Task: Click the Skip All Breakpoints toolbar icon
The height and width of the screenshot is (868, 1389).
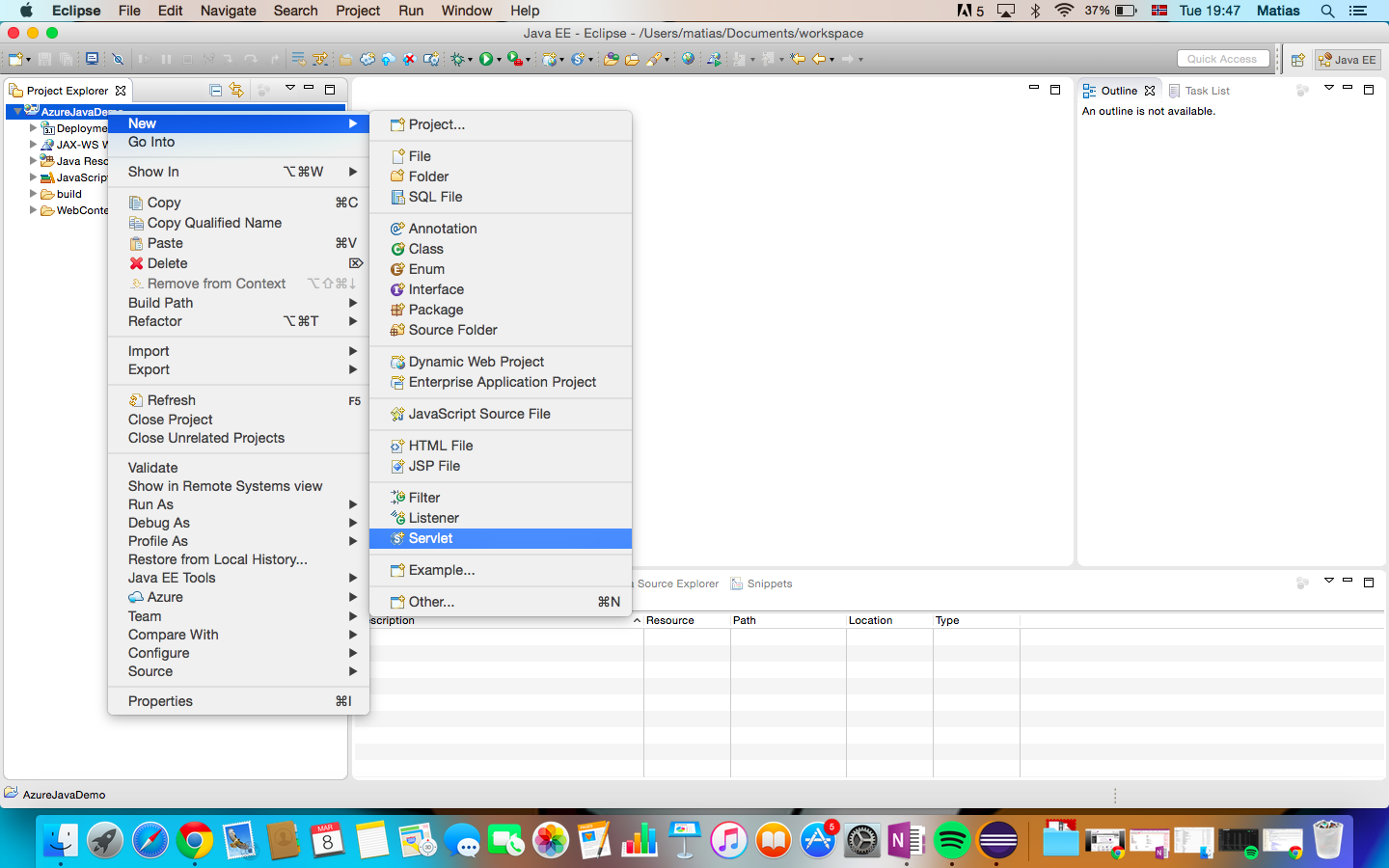Action: pyautogui.click(x=118, y=59)
